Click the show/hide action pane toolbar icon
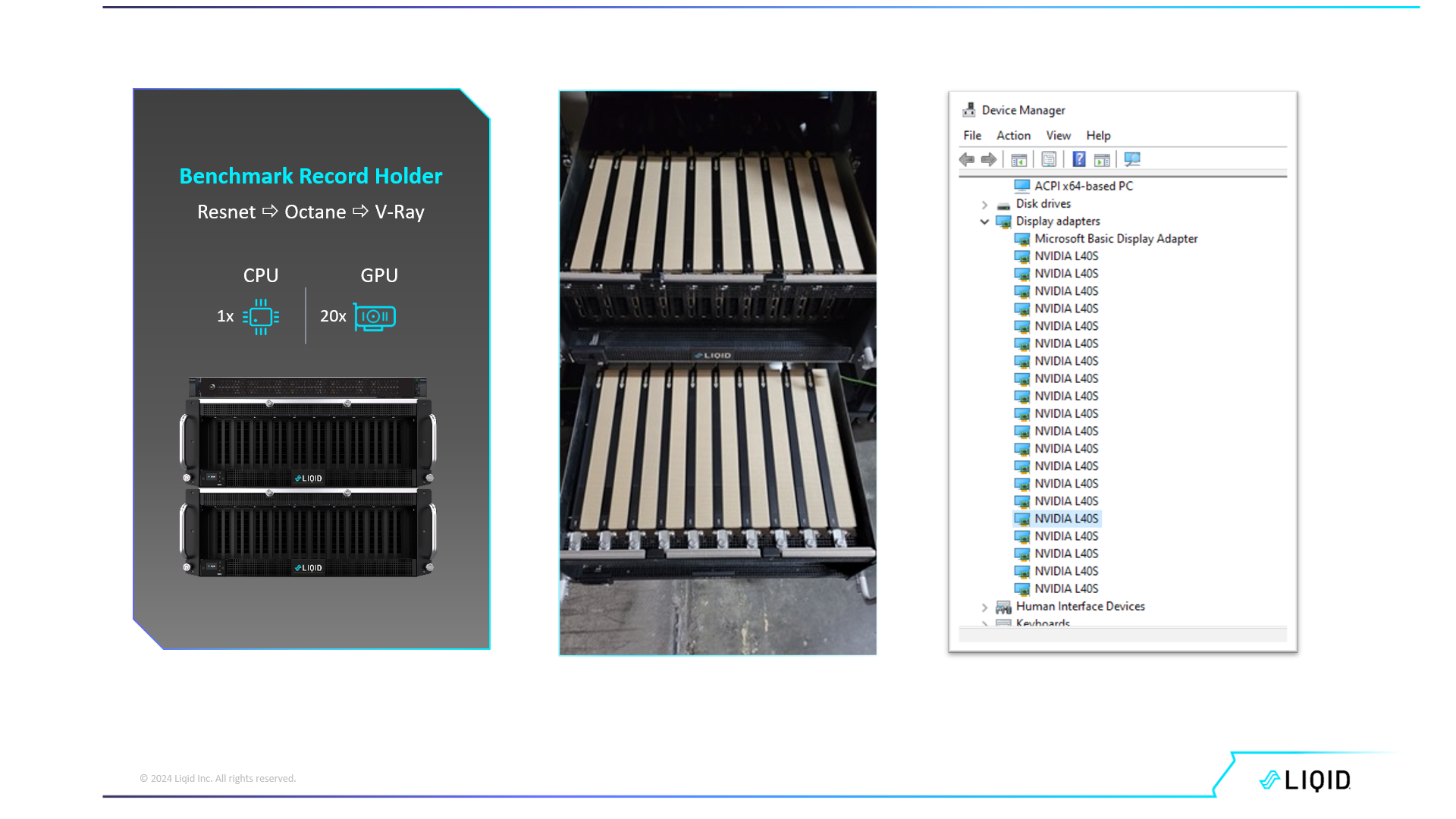Screen dimensions: 1456x819 click(x=1103, y=160)
